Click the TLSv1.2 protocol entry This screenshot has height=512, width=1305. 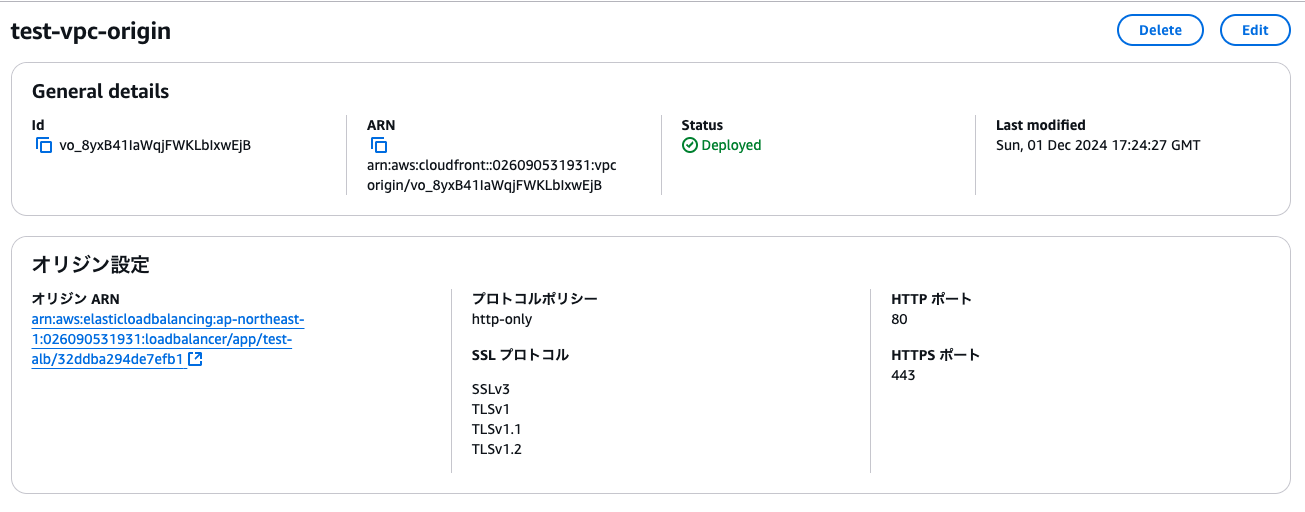(x=496, y=449)
